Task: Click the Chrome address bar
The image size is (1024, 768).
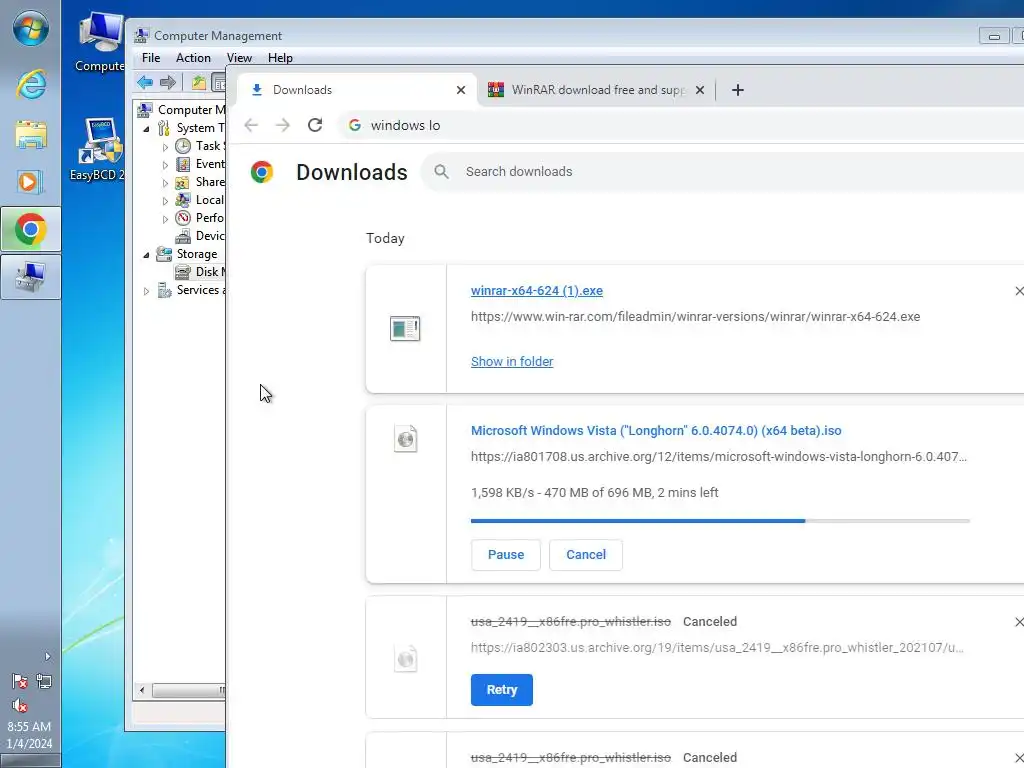Action: coord(681,125)
